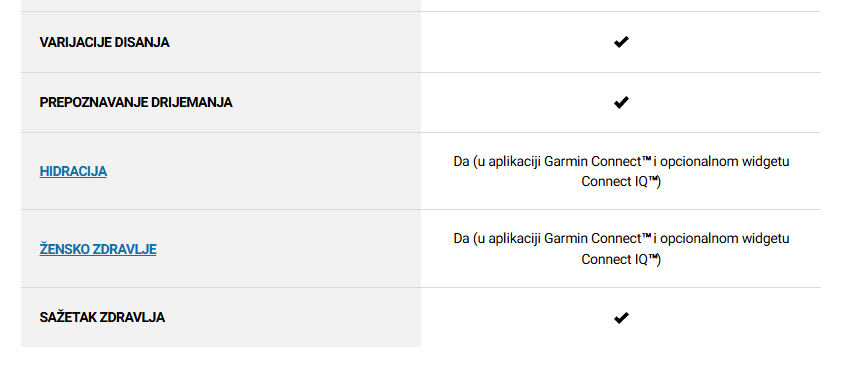Click trademark symbol after Garmin Connect, Žensko zdravlje row
This screenshot has height=367, width=868.
[x=646, y=236]
